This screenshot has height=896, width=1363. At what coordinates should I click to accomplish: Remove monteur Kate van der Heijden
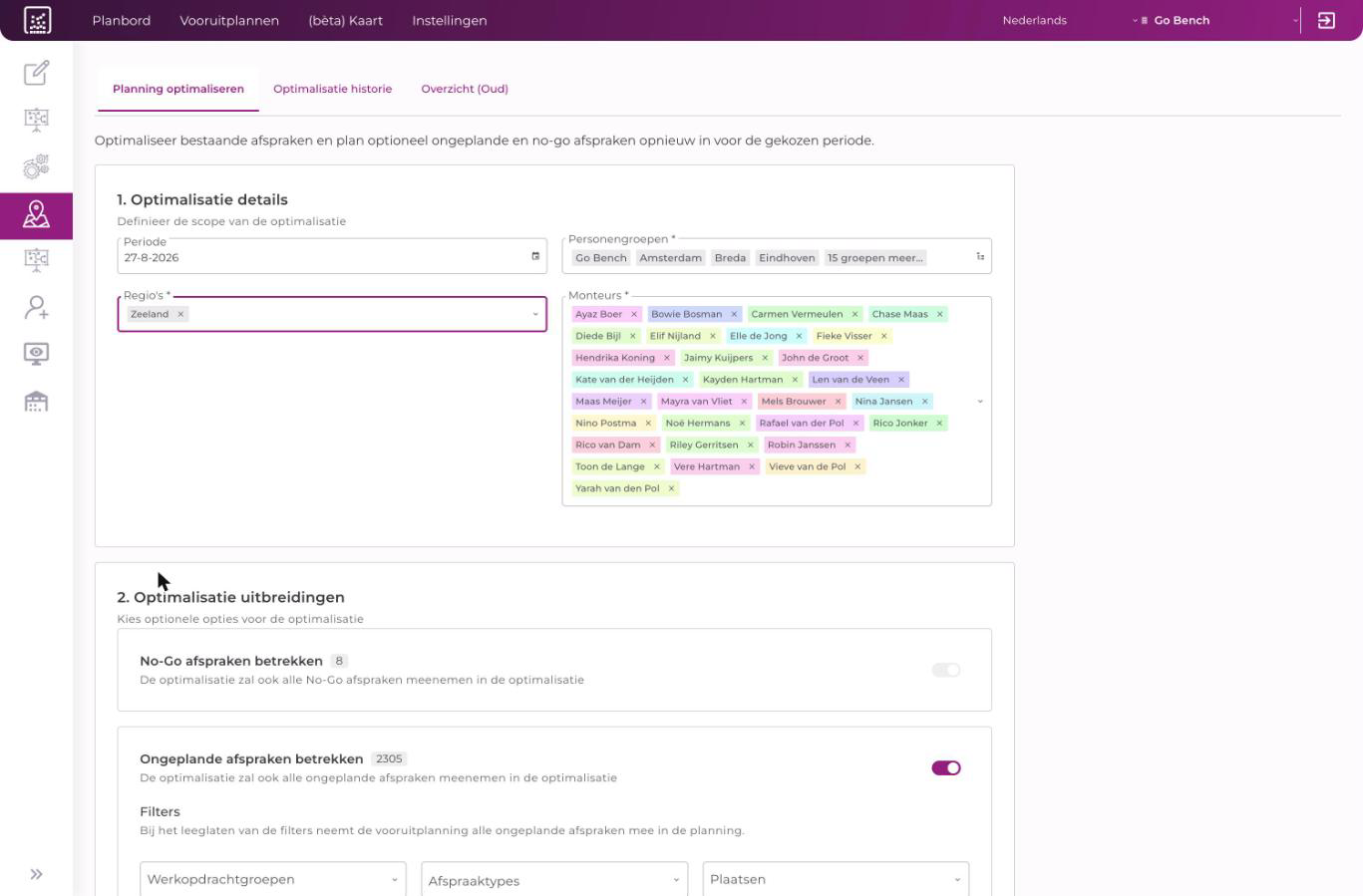685,380
